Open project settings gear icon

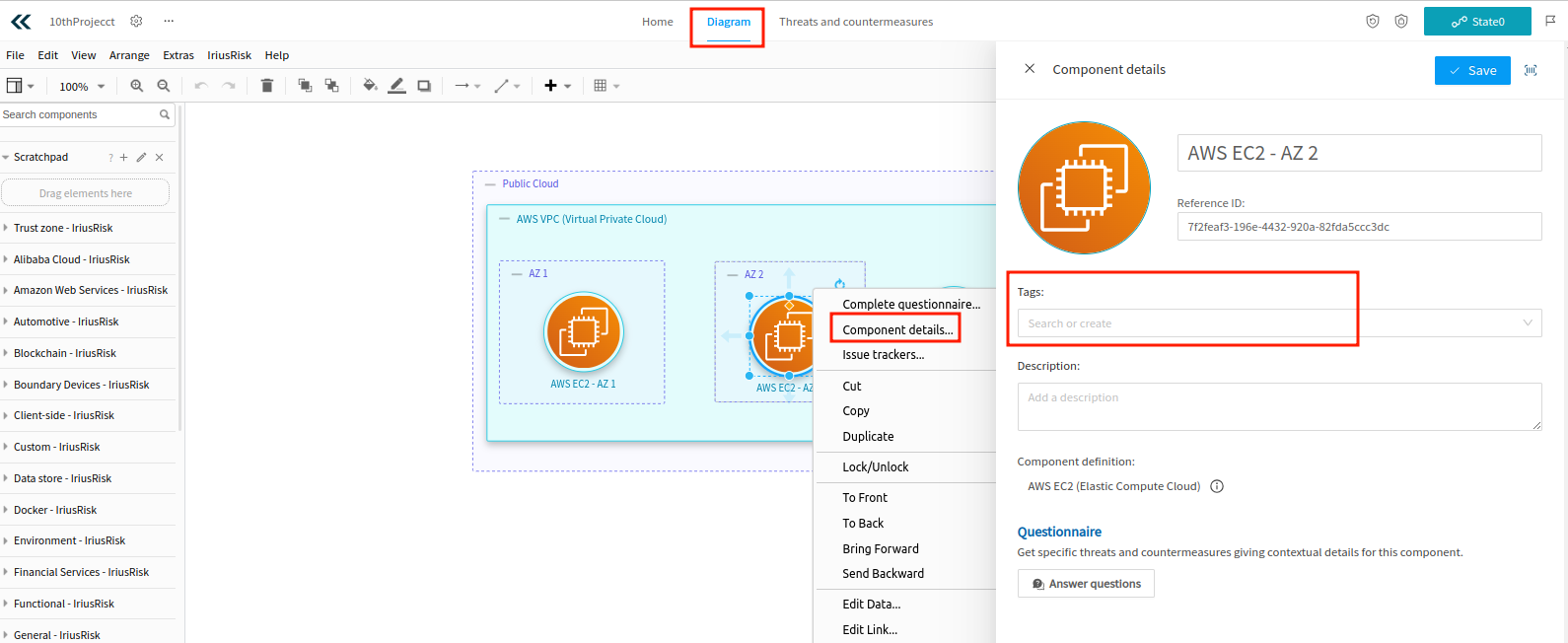coord(137,21)
